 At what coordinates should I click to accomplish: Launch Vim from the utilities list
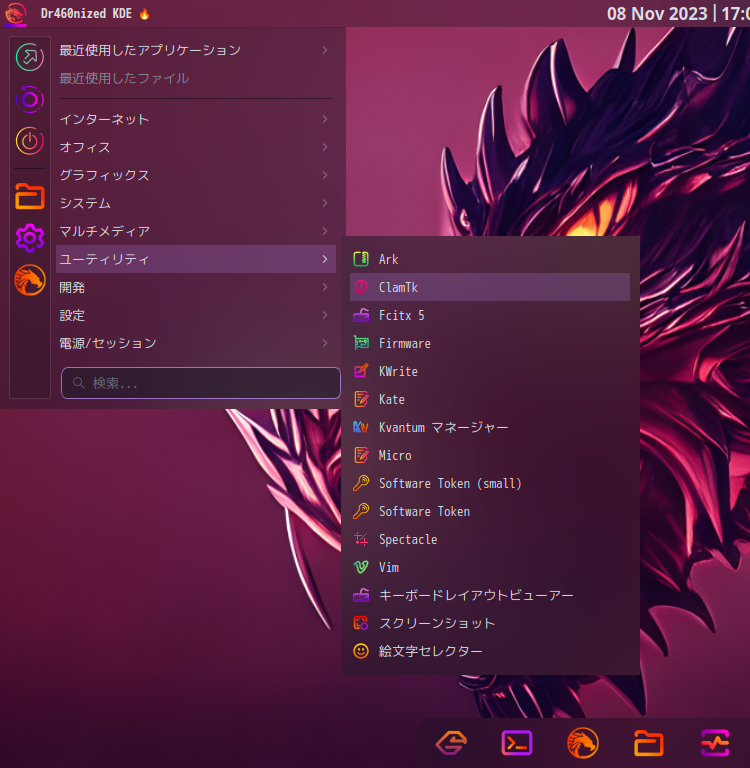pyautogui.click(x=490, y=567)
